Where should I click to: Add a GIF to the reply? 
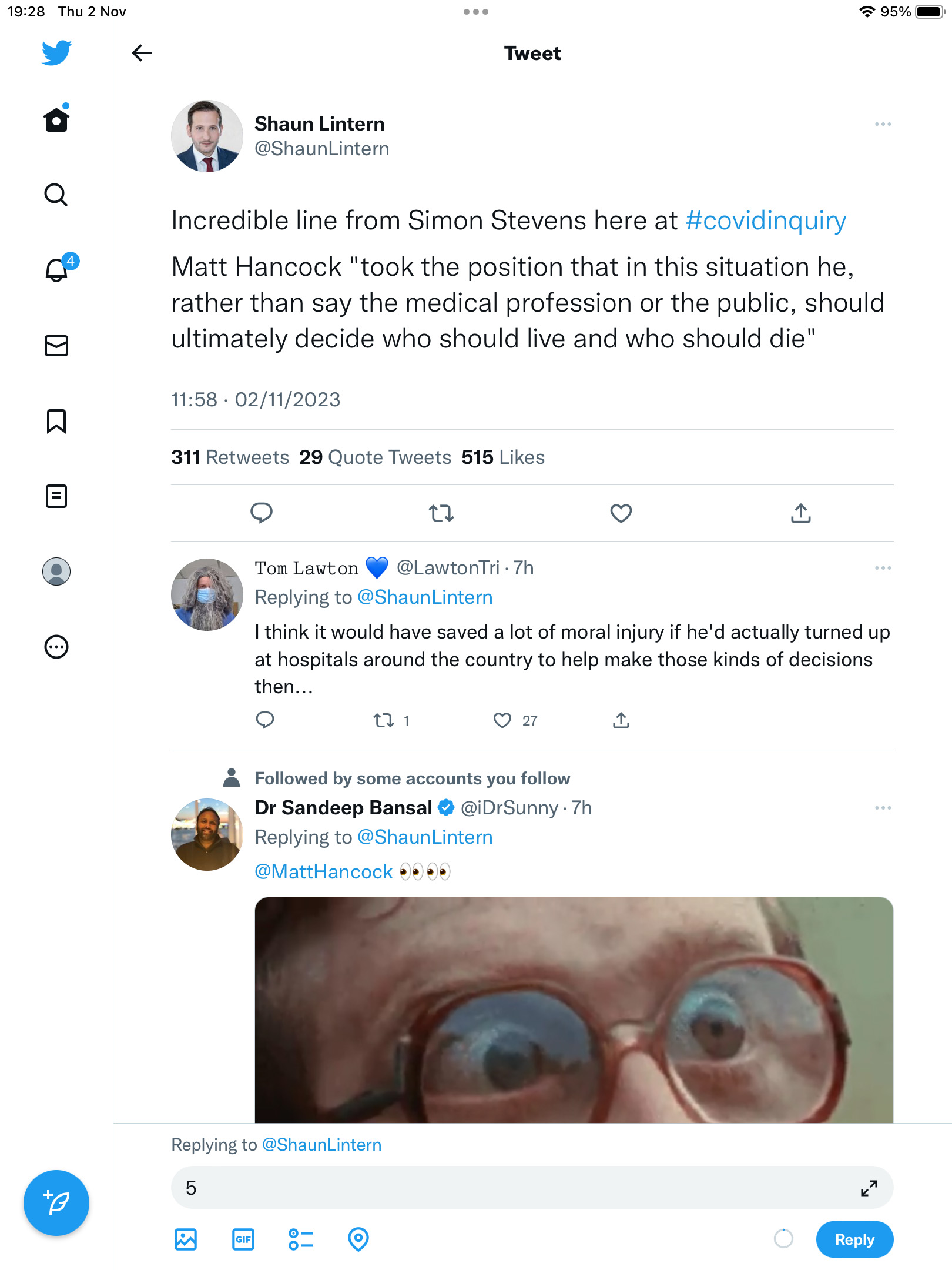(x=243, y=1239)
